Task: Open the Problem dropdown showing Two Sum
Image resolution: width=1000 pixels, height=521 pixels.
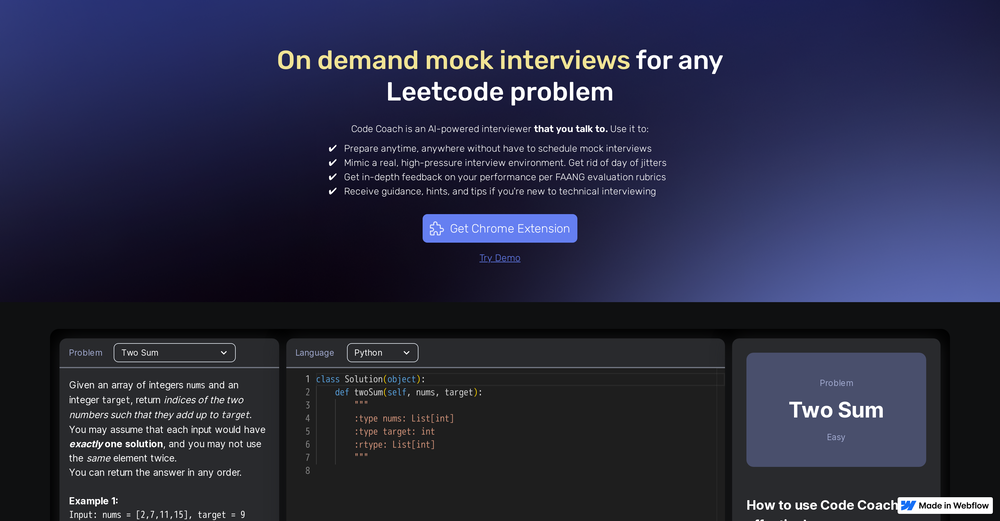Action: click(x=174, y=353)
